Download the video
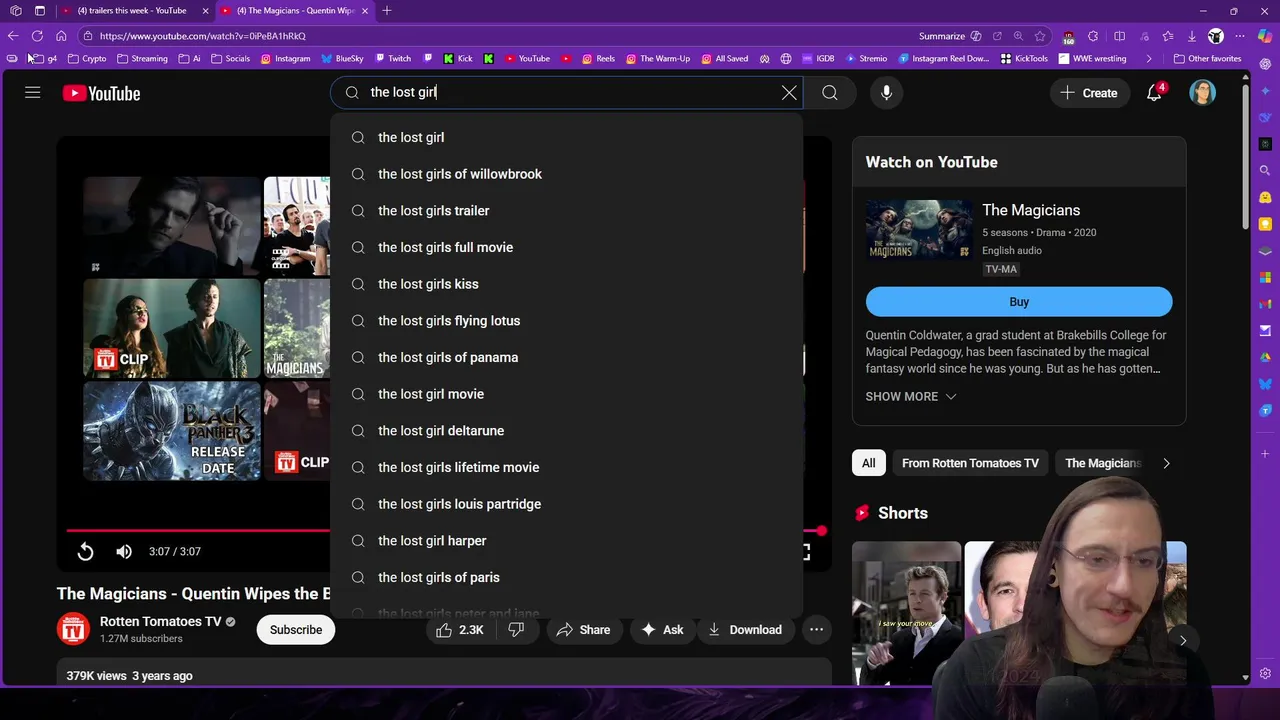This screenshot has height=720, width=1280. coord(745,629)
